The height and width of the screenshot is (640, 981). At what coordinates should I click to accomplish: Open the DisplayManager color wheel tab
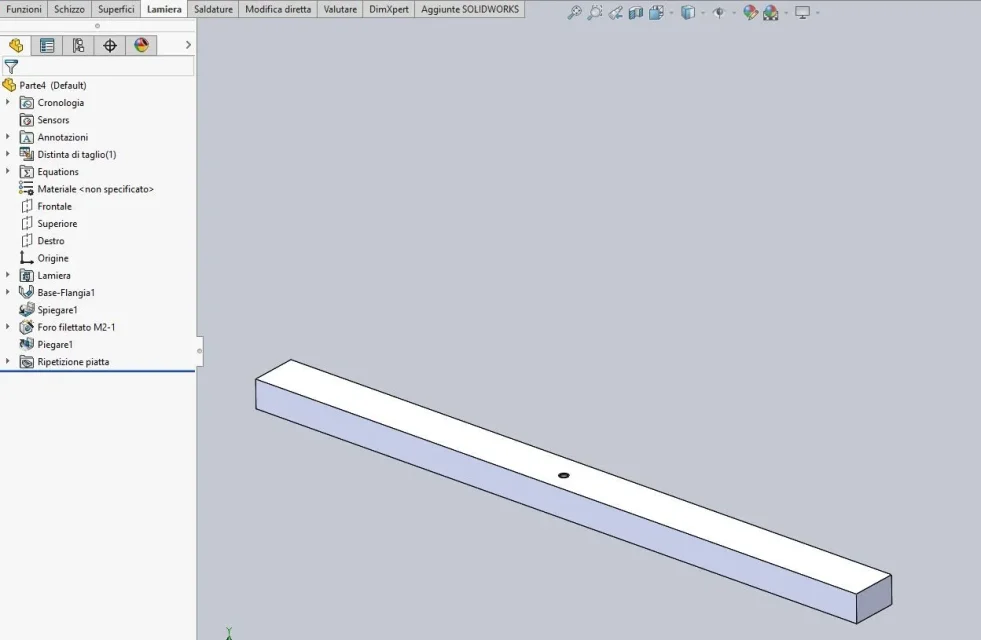[141, 46]
